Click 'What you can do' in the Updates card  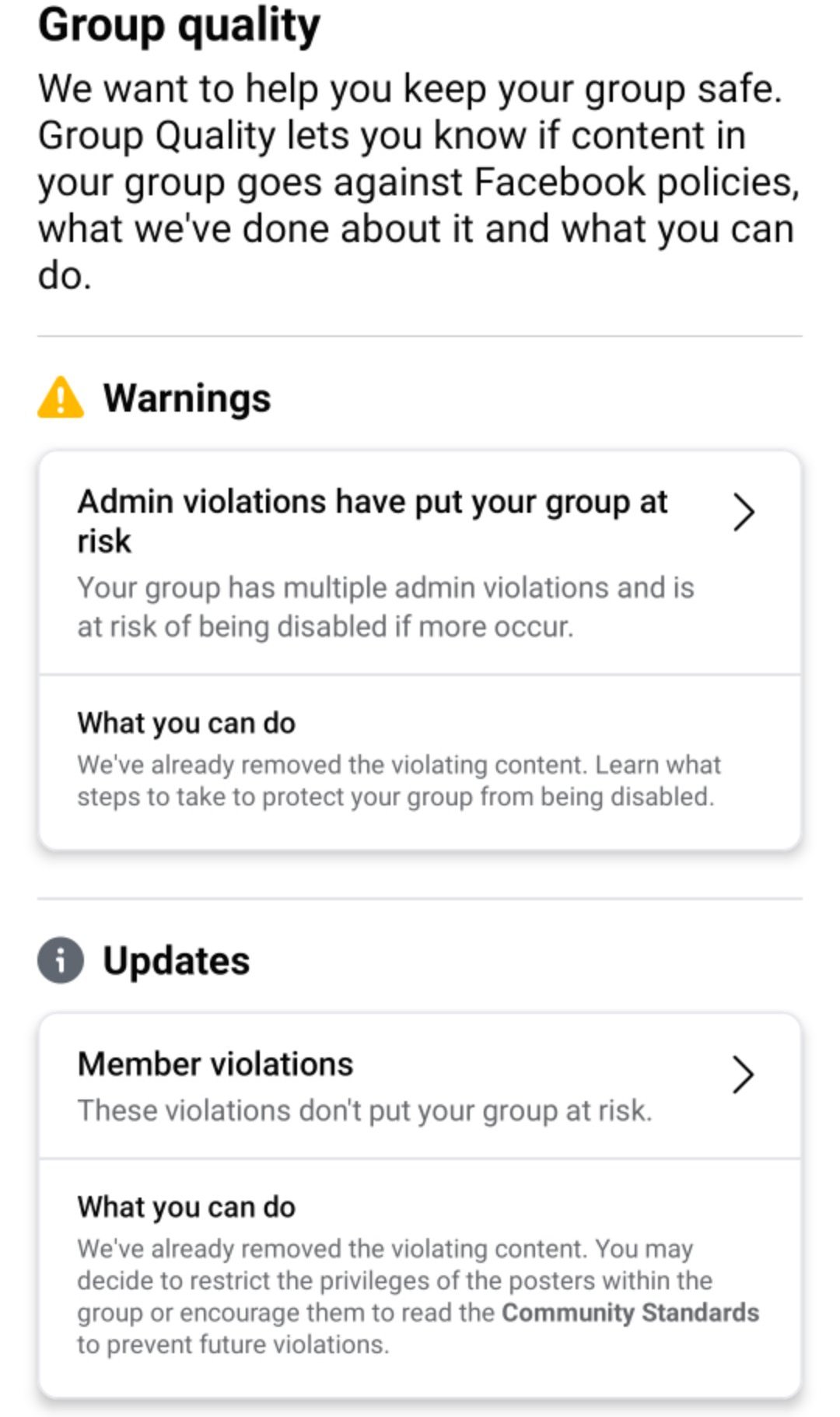click(x=186, y=1207)
